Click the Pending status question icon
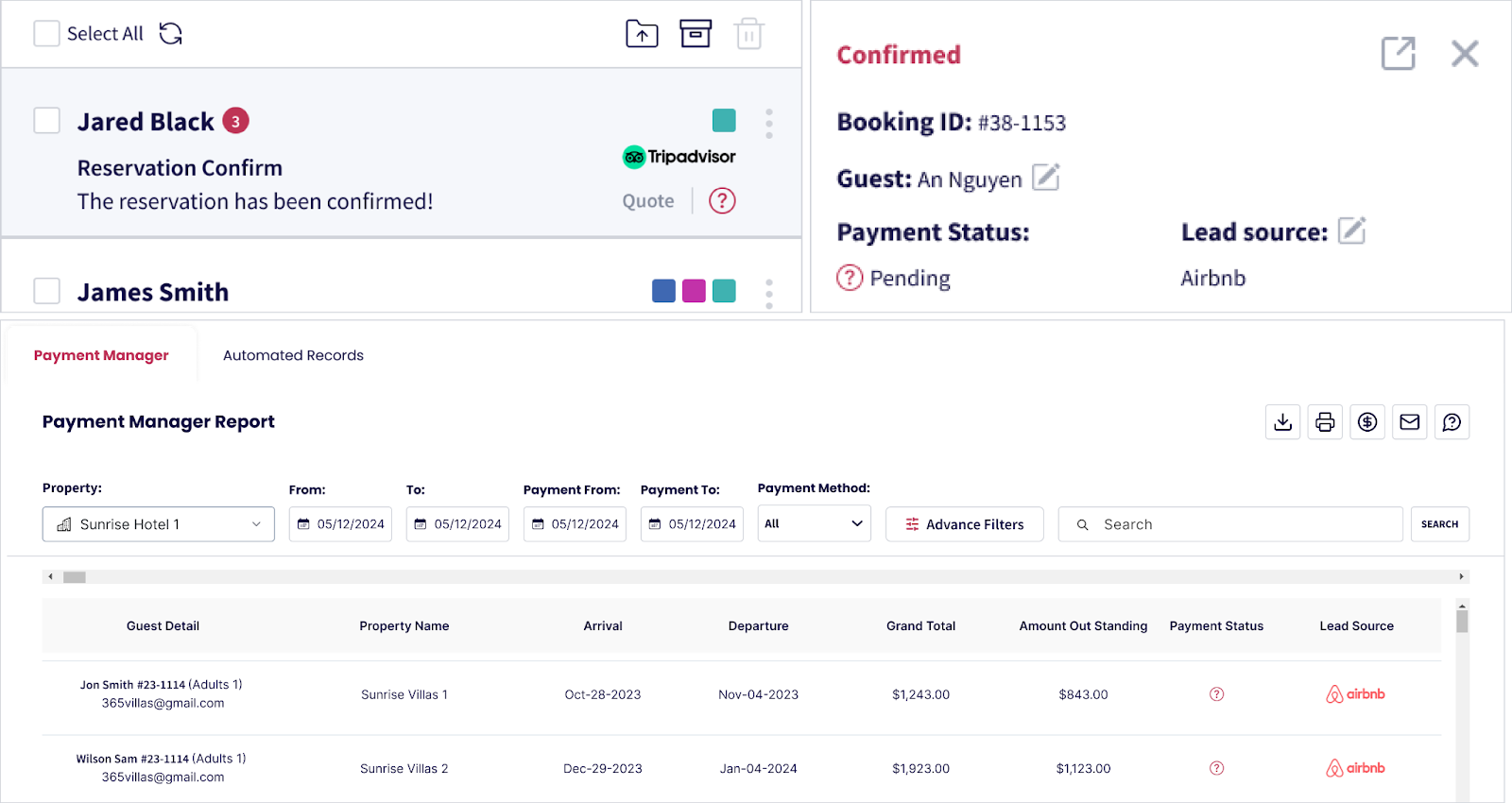The height and width of the screenshot is (803, 1512). coord(850,278)
